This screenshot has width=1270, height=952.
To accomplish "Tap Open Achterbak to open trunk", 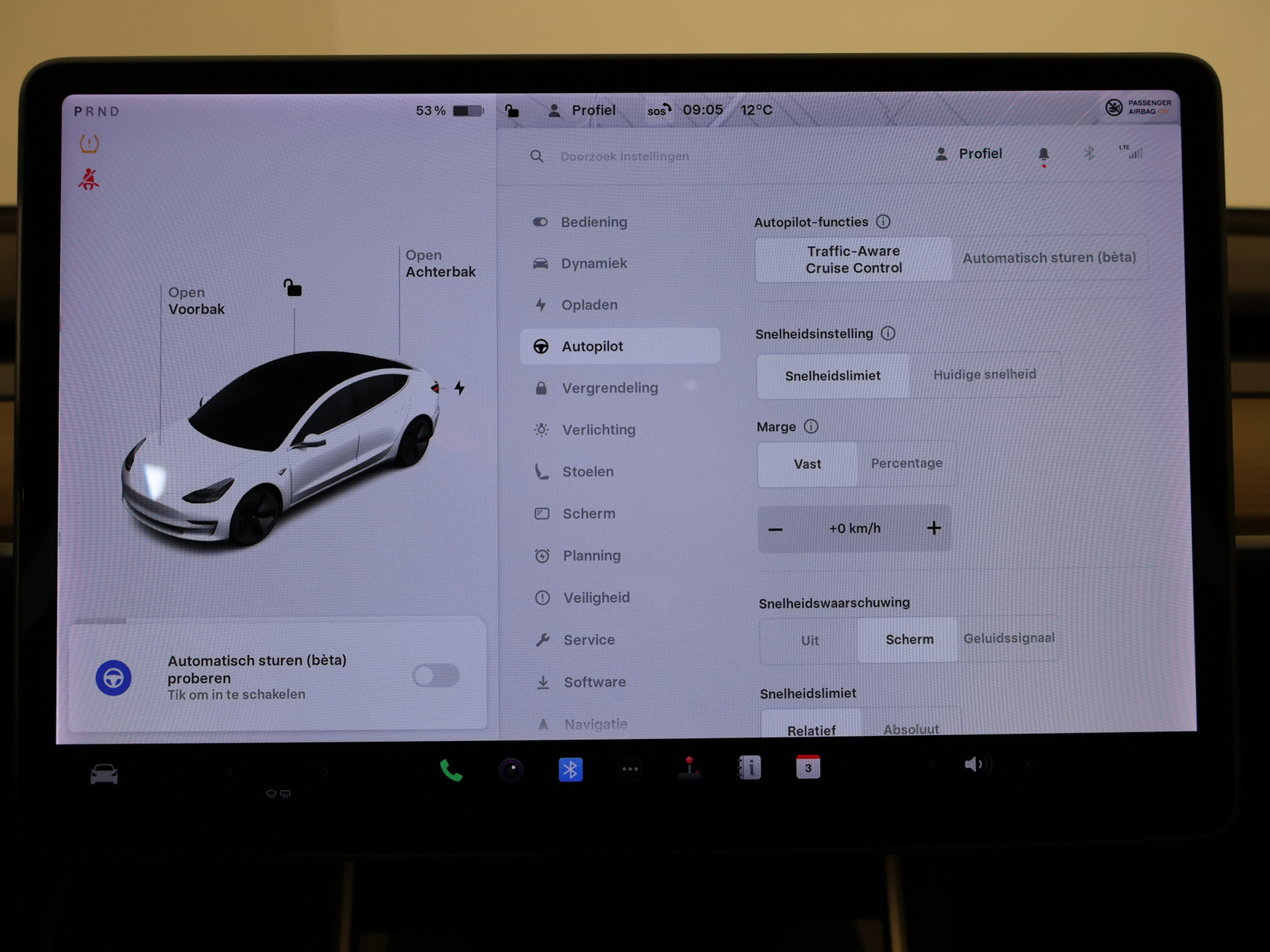I will [440, 264].
